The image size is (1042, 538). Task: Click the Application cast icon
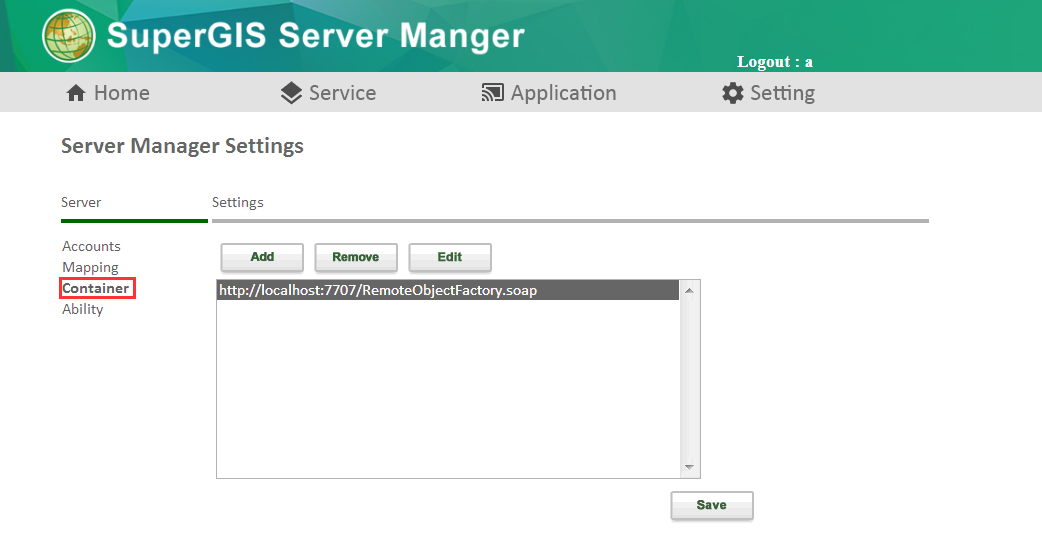pos(492,93)
